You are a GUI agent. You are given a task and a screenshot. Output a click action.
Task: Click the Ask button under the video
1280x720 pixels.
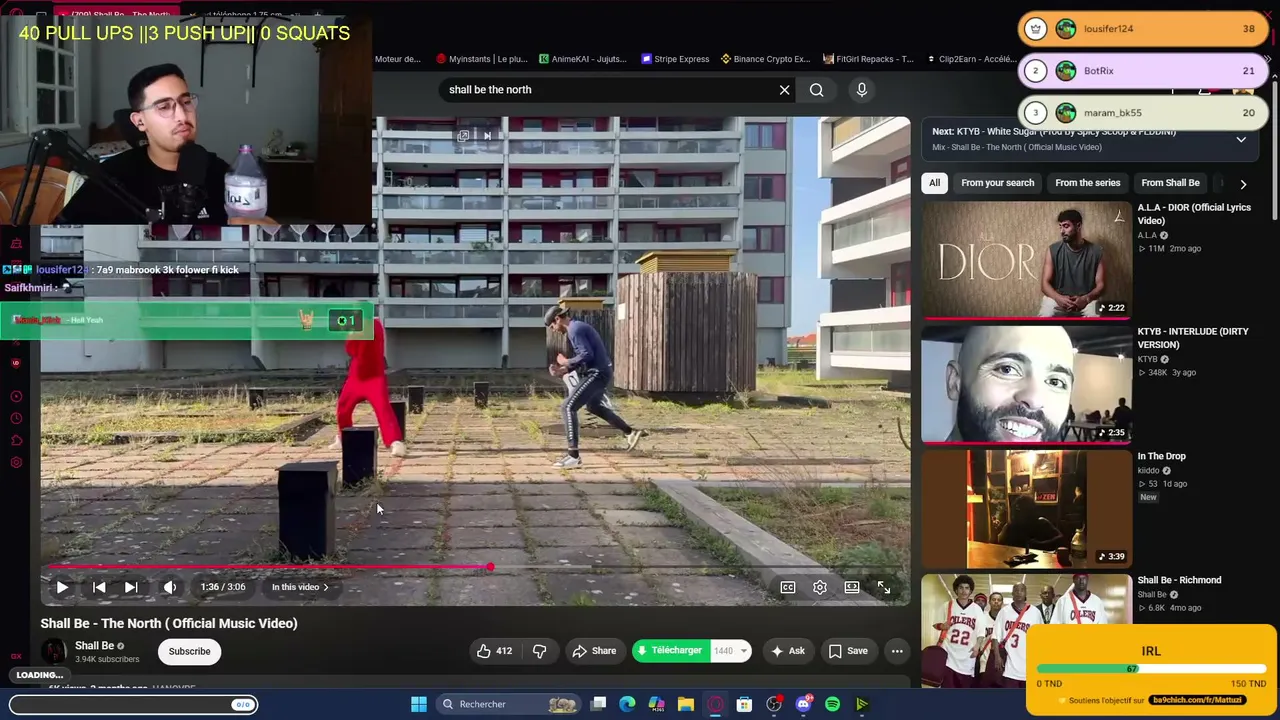pos(788,651)
